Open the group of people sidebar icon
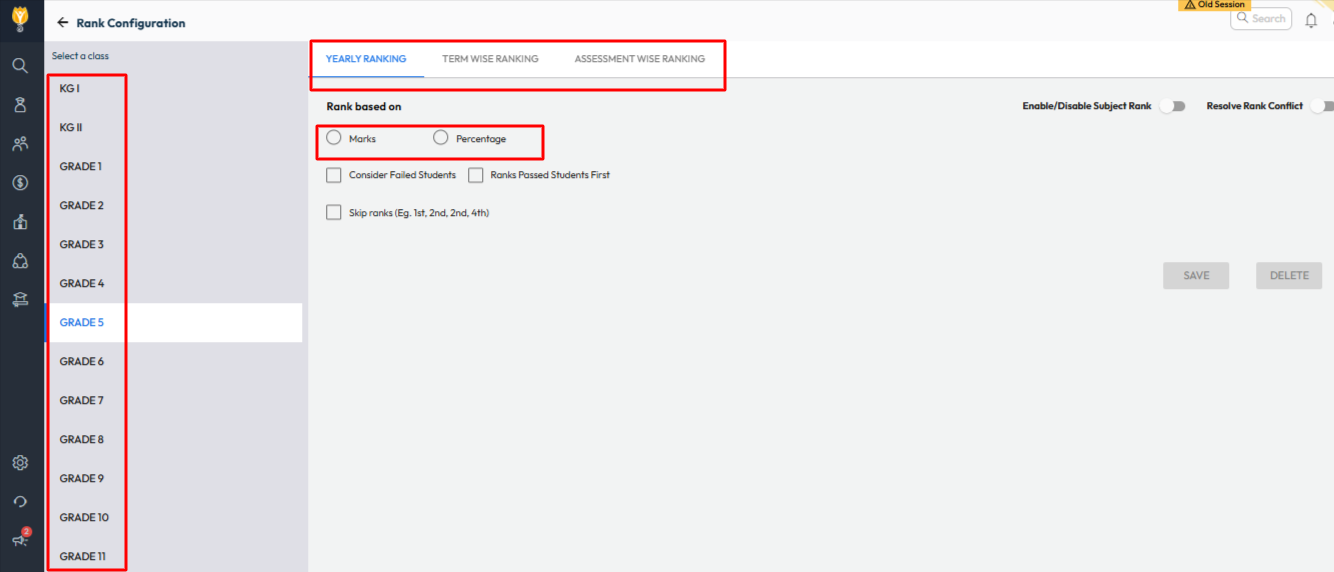 pos(20,144)
